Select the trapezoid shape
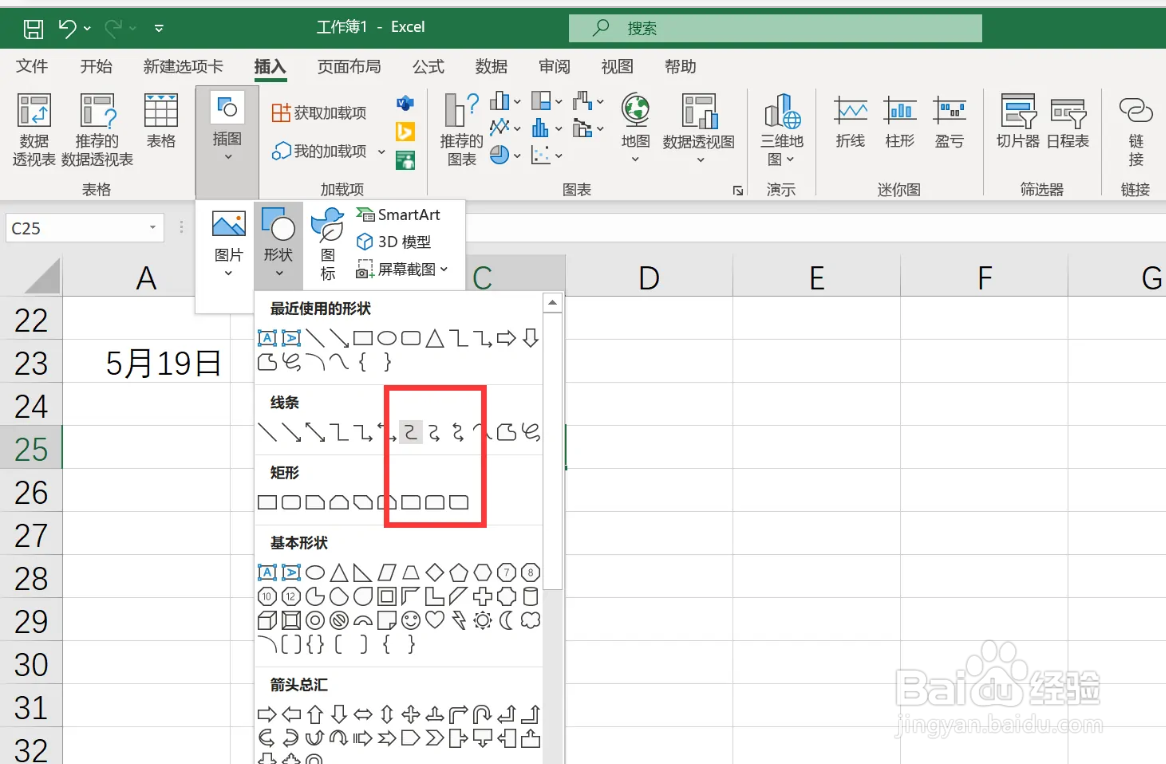Viewport: 1166px width, 764px height. (x=410, y=572)
